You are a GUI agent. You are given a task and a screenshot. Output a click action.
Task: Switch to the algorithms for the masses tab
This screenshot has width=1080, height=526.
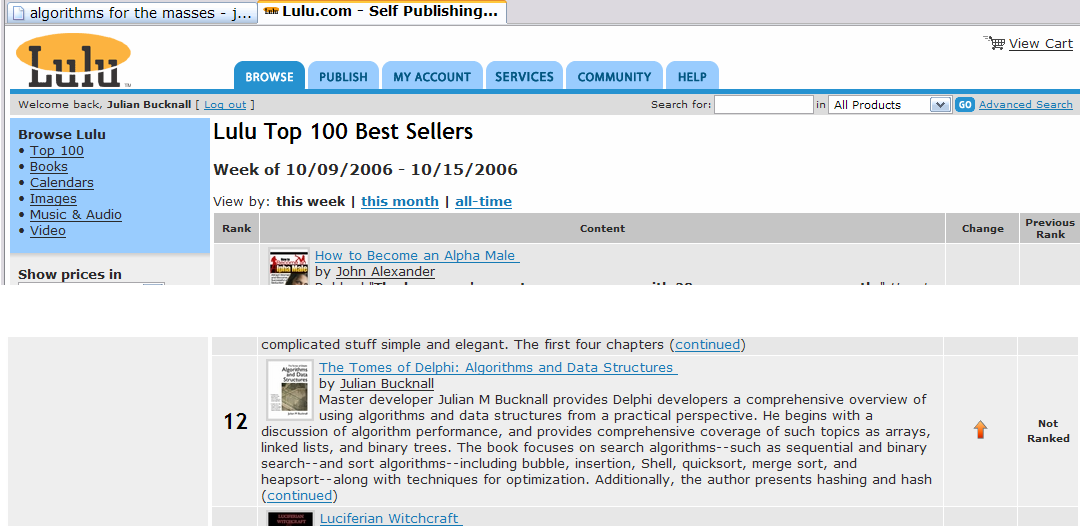click(132, 12)
